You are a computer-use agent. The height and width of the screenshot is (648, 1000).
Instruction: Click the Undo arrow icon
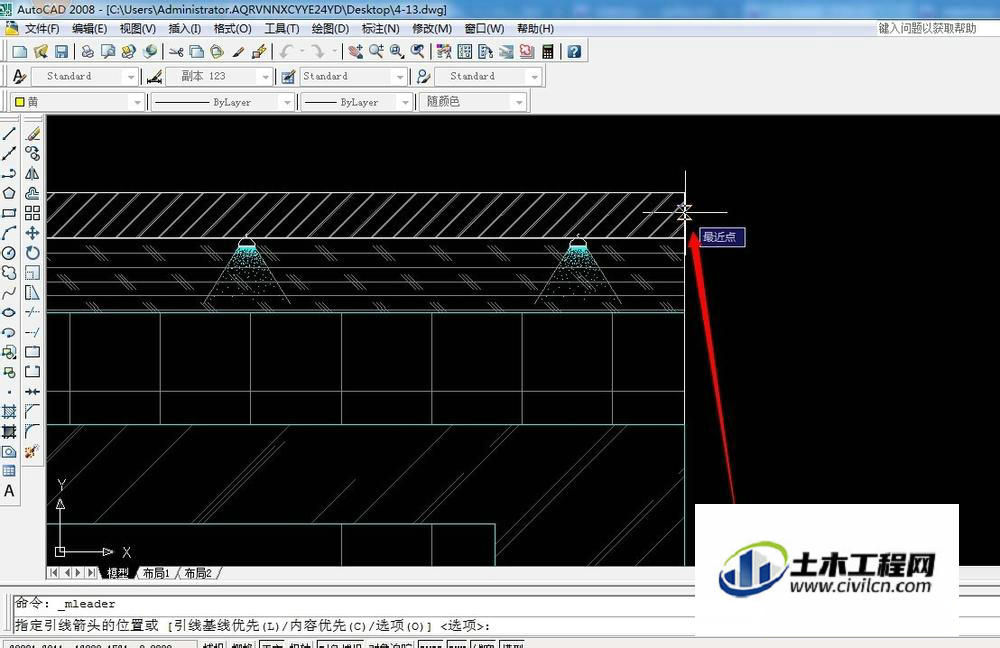(286, 52)
